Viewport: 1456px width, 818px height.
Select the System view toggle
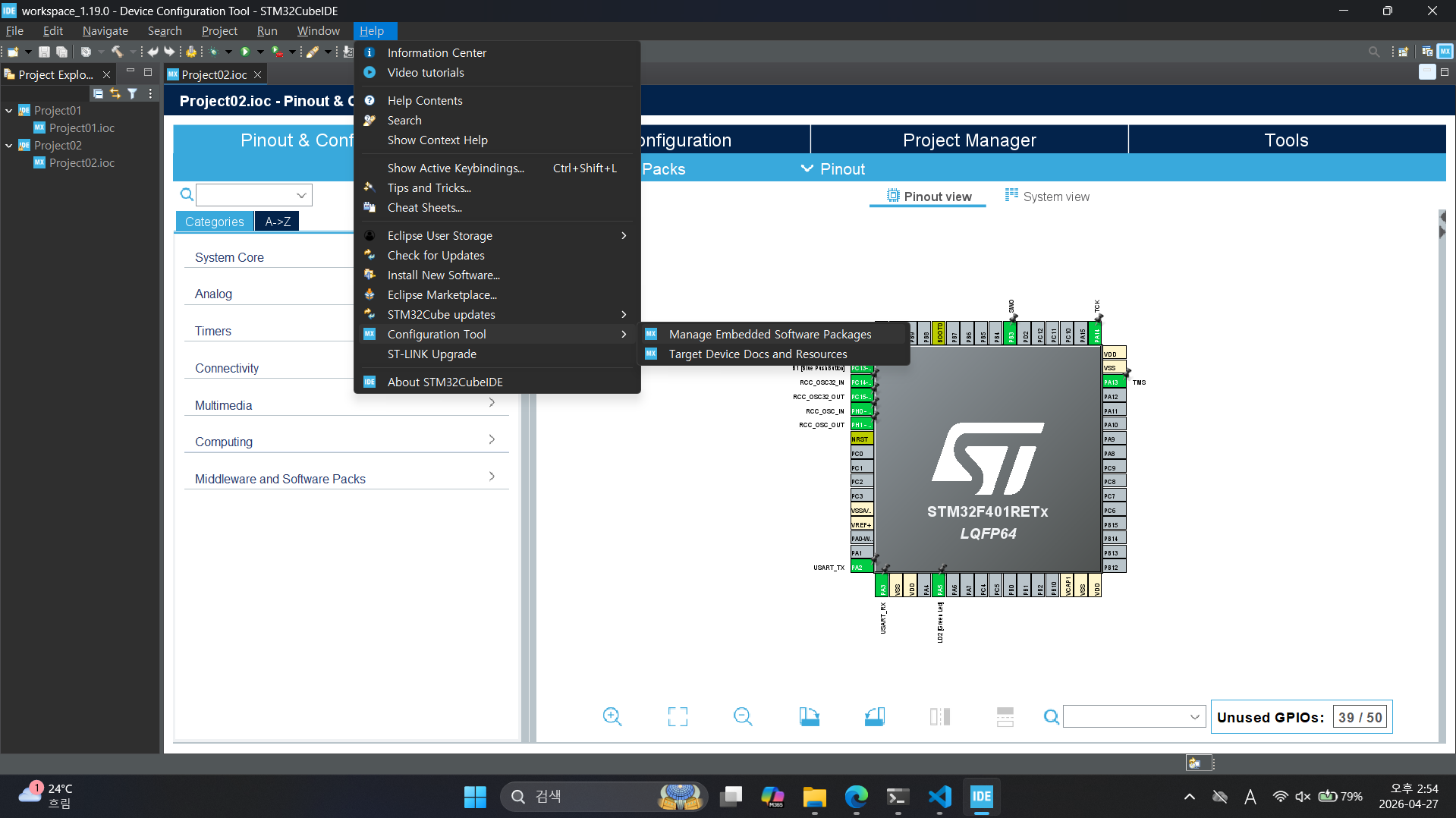tap(1046, 197)
